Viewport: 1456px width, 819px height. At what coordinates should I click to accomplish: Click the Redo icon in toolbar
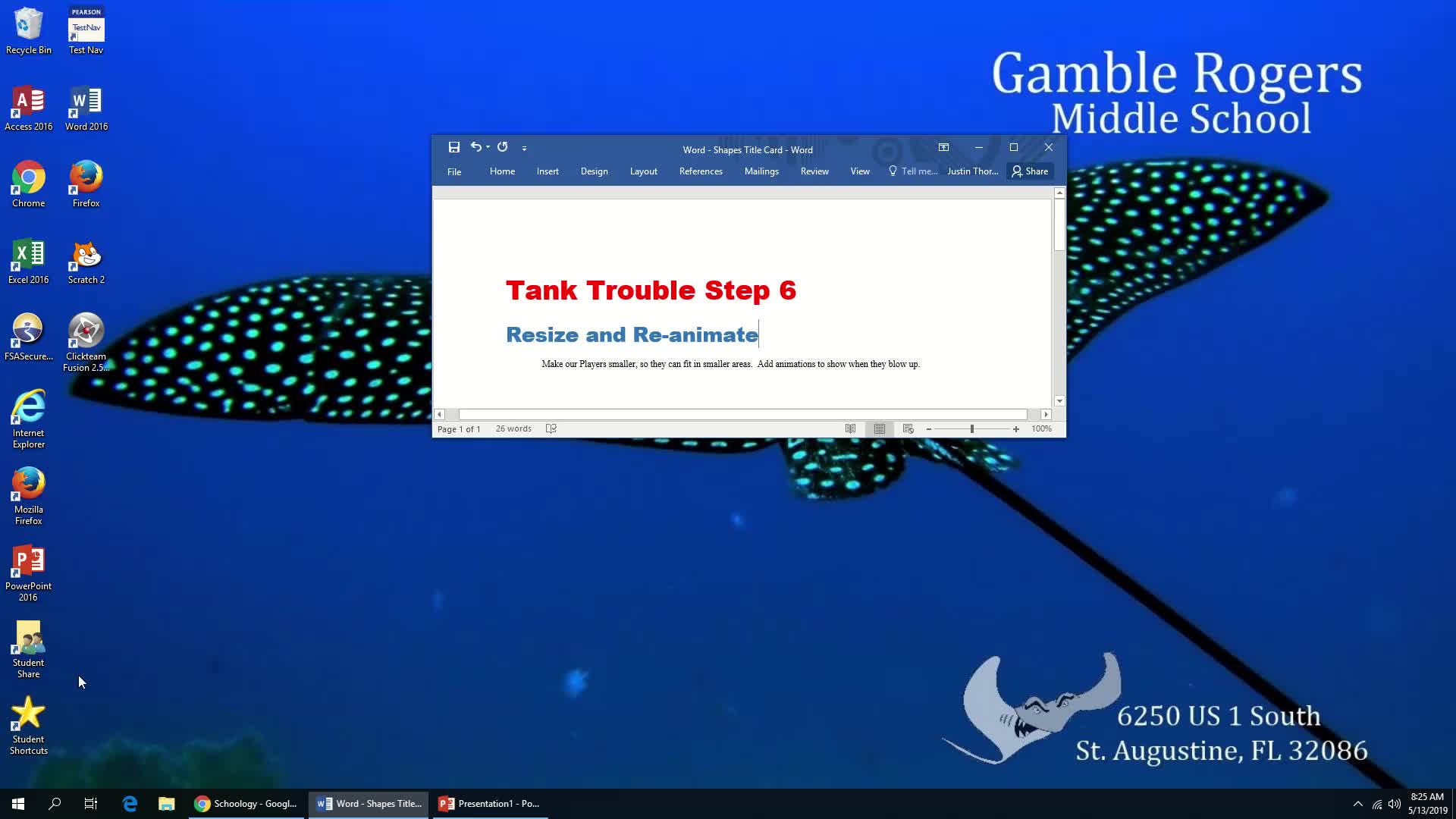click(x=503, y=148)
